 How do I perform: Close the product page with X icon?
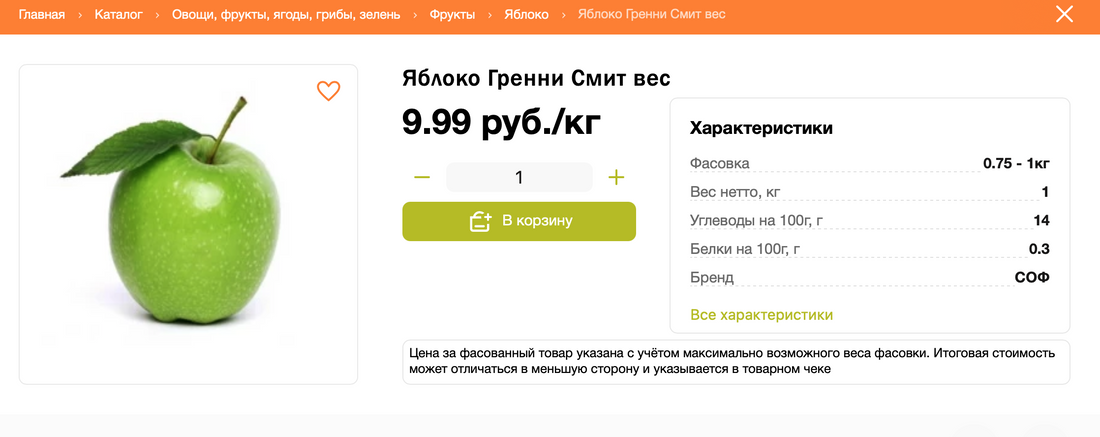tap(1065, 15)
